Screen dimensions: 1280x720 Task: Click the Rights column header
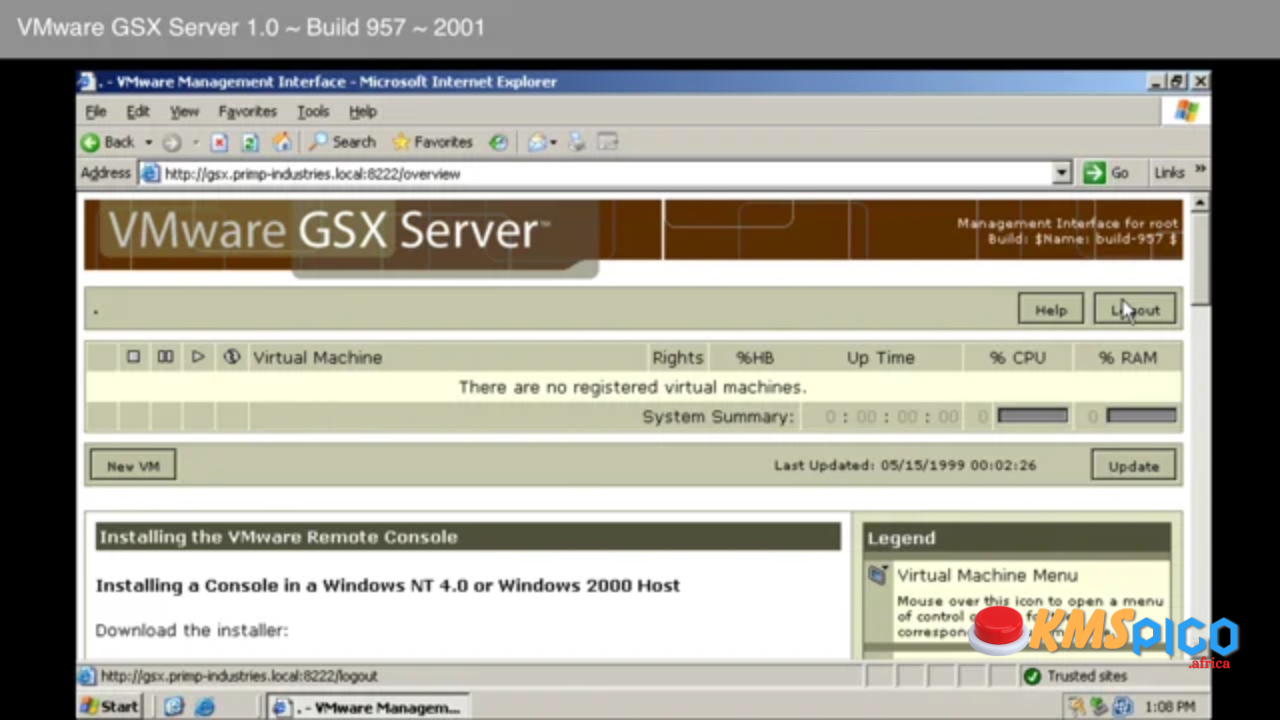677,357
